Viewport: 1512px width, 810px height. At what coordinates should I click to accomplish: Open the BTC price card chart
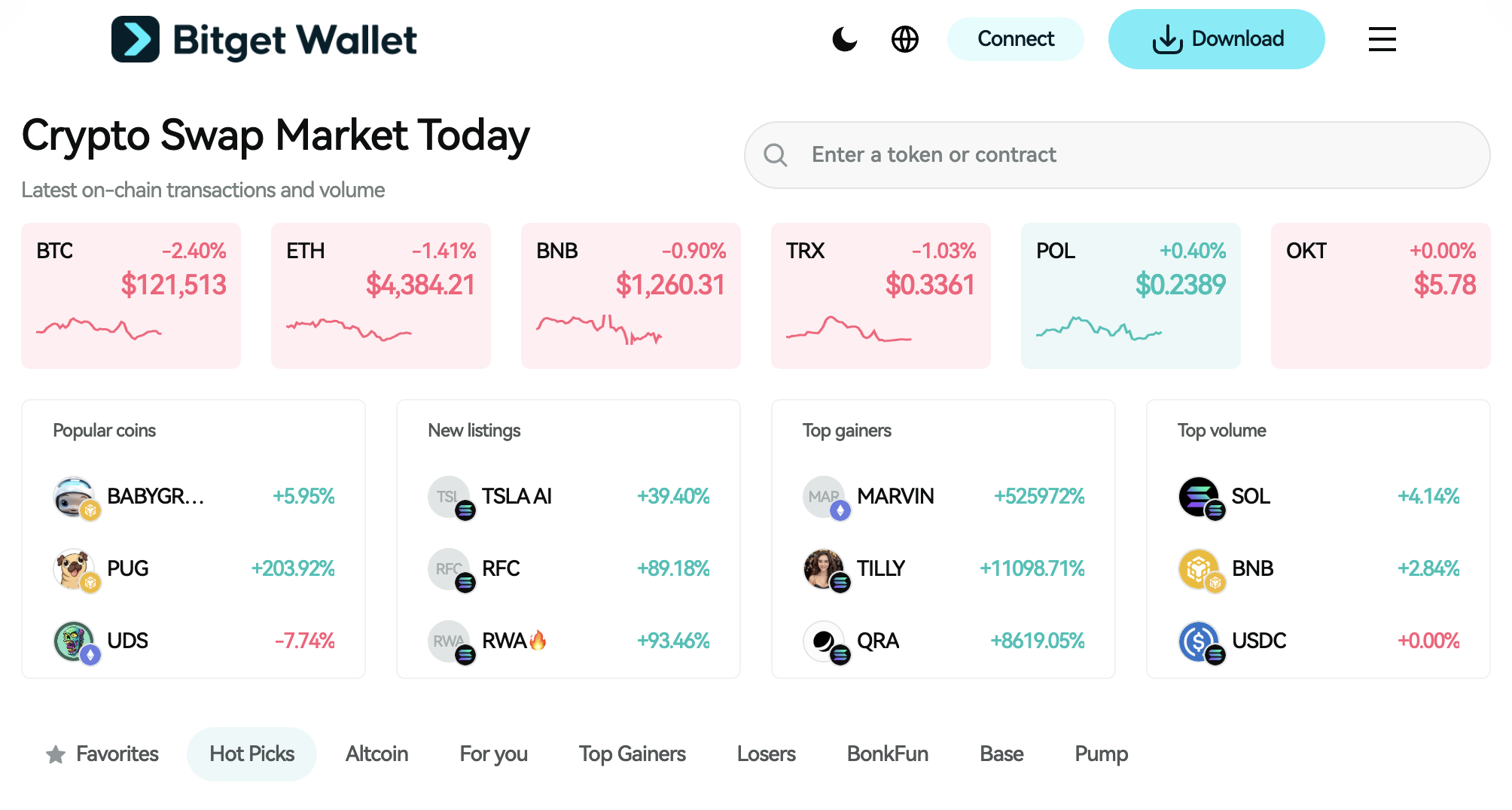click(99, 329)
